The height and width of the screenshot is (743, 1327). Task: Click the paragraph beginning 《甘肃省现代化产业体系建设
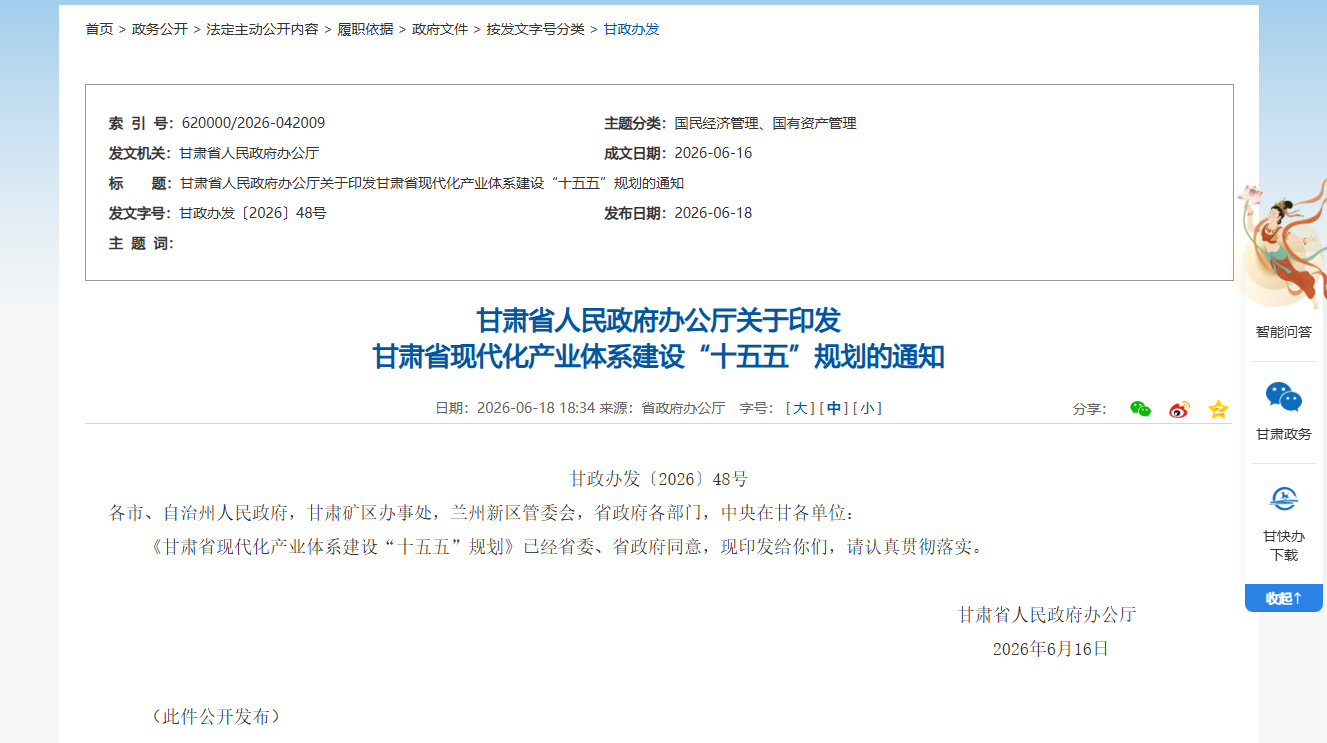point(567,547)
